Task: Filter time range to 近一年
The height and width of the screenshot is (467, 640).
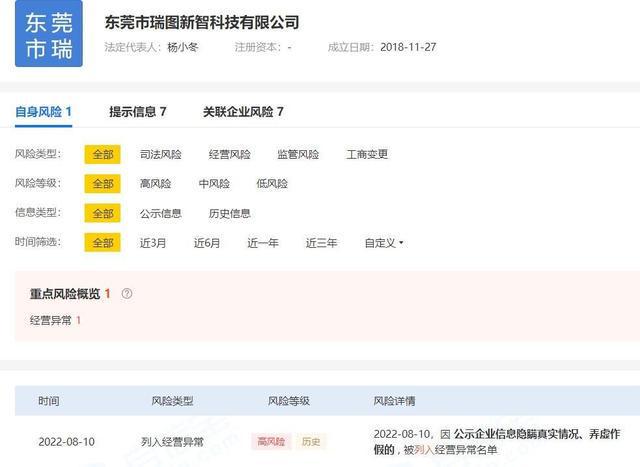Action: (263, 243)
